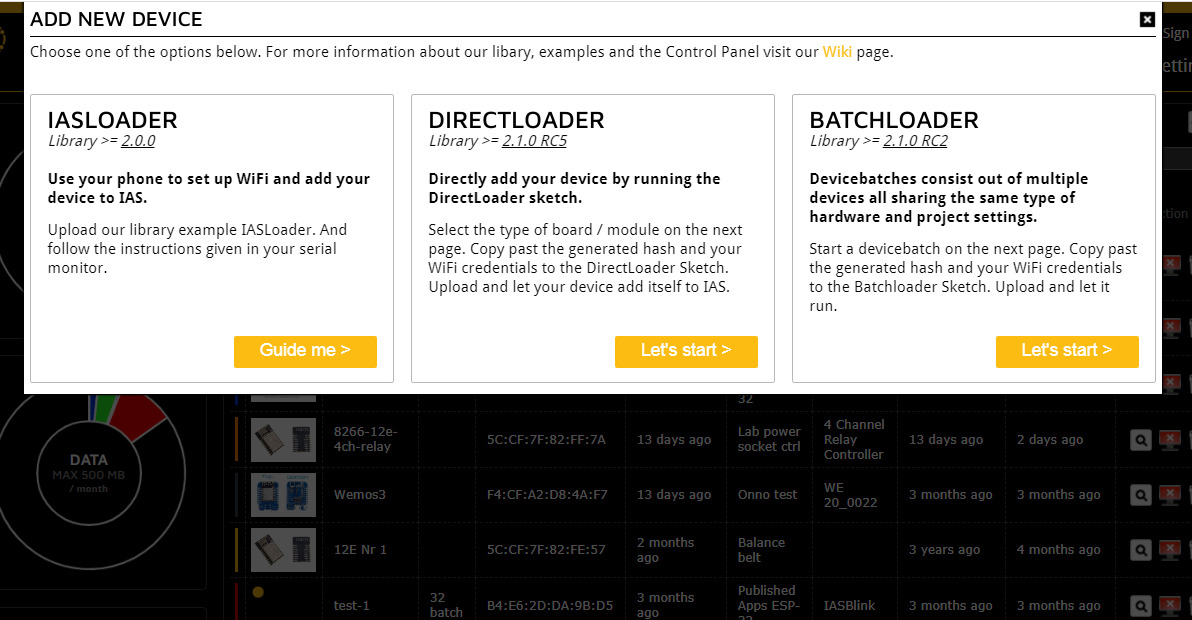Click the "4 Channel Relay Controller" app cell
The height and width of the screenshot is (620, 1192).
(x=854, y=439)
